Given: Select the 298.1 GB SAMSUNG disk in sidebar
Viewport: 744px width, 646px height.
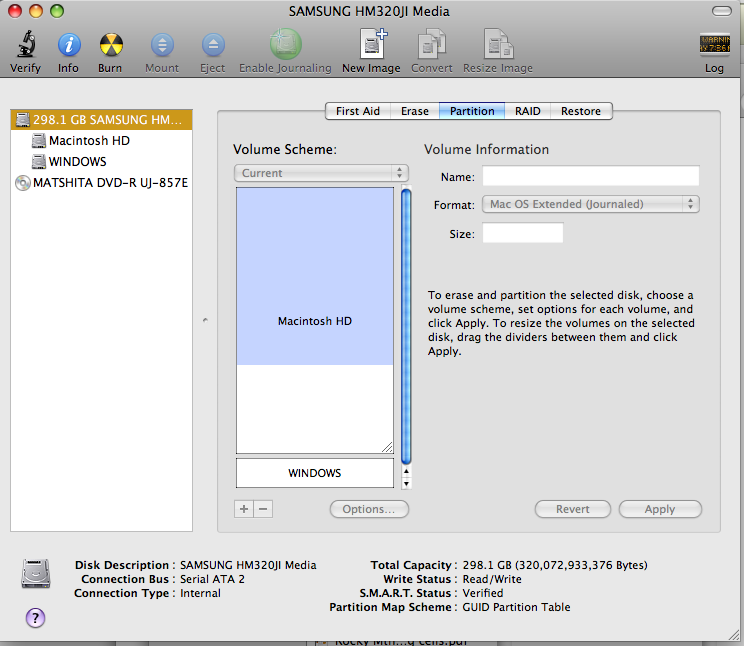Looking at the screenshot, I should (101, 120).
